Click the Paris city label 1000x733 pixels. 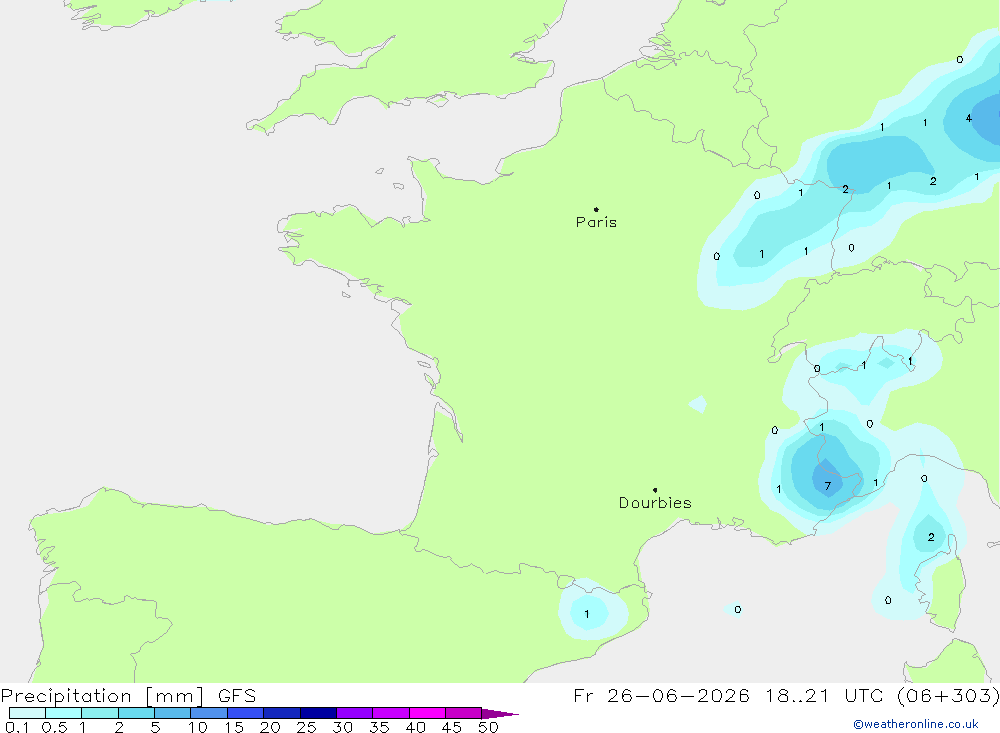pyautogui.click(x=596, y=222)
